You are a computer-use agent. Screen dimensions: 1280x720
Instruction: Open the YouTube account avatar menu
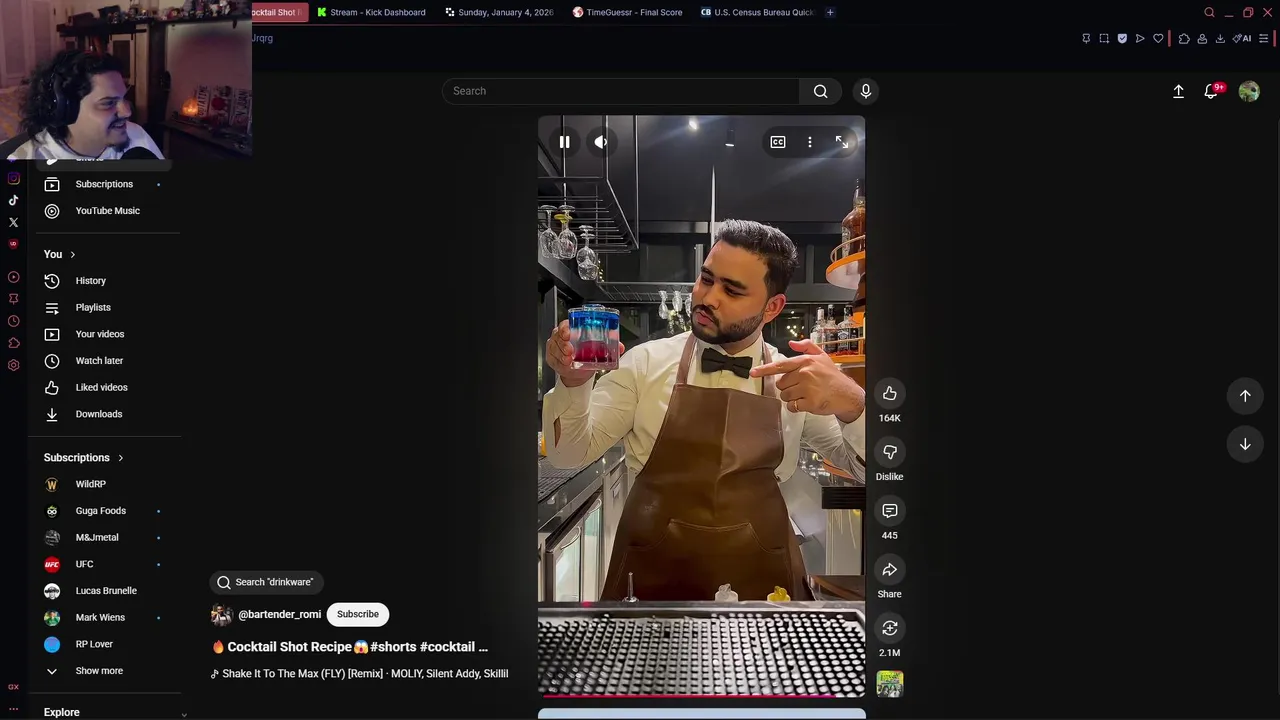pyautogui.click(x=1249, y=91)
